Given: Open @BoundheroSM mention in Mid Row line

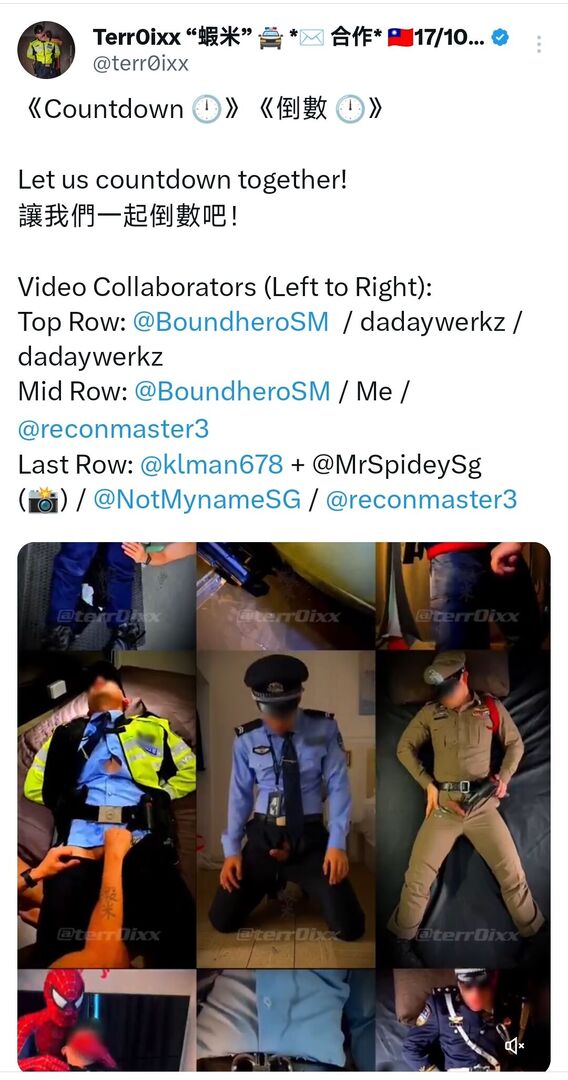Looking at the screenshot, I should [233, 392].
